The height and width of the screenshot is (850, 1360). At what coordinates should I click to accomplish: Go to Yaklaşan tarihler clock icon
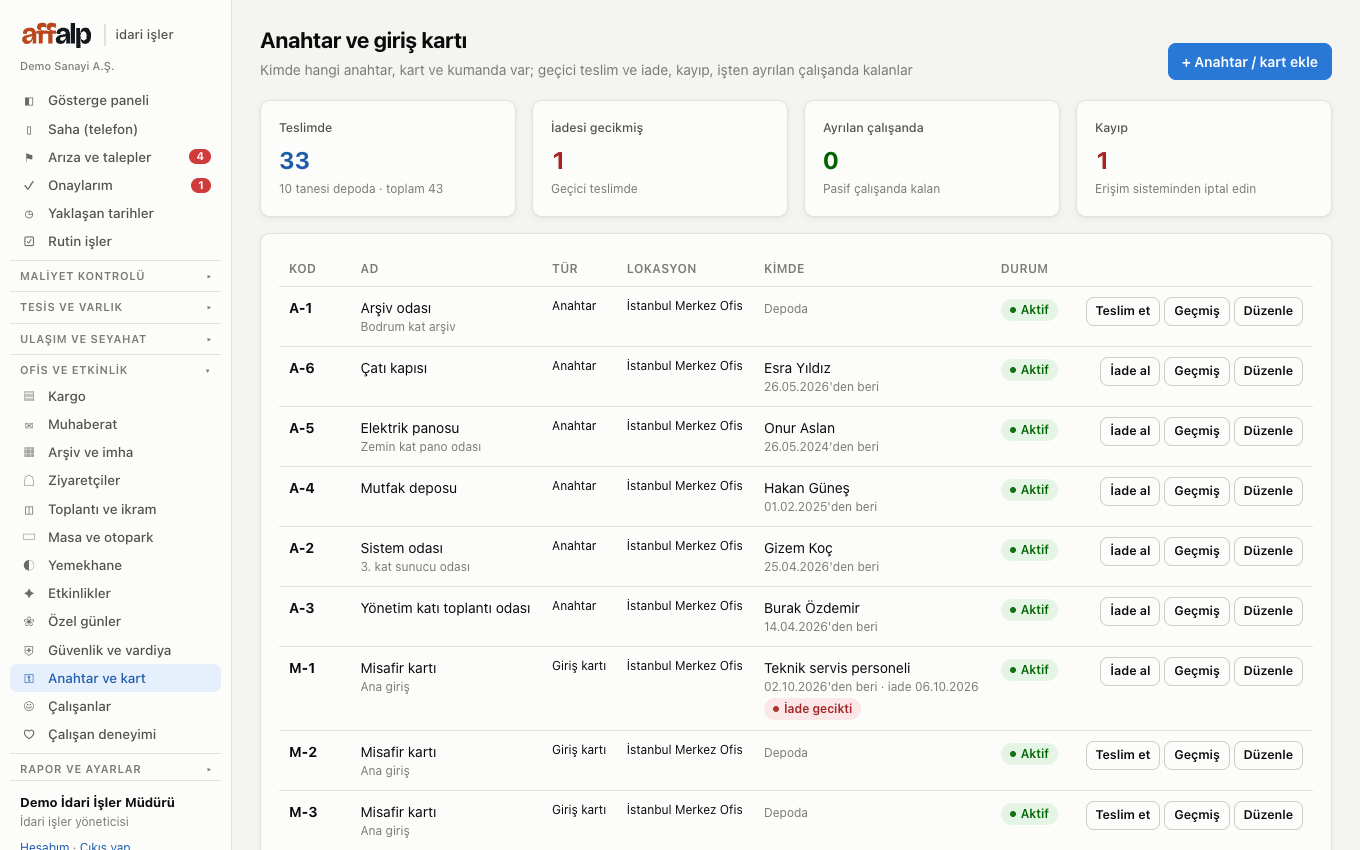pyautogui.click(x=29, y=213)
